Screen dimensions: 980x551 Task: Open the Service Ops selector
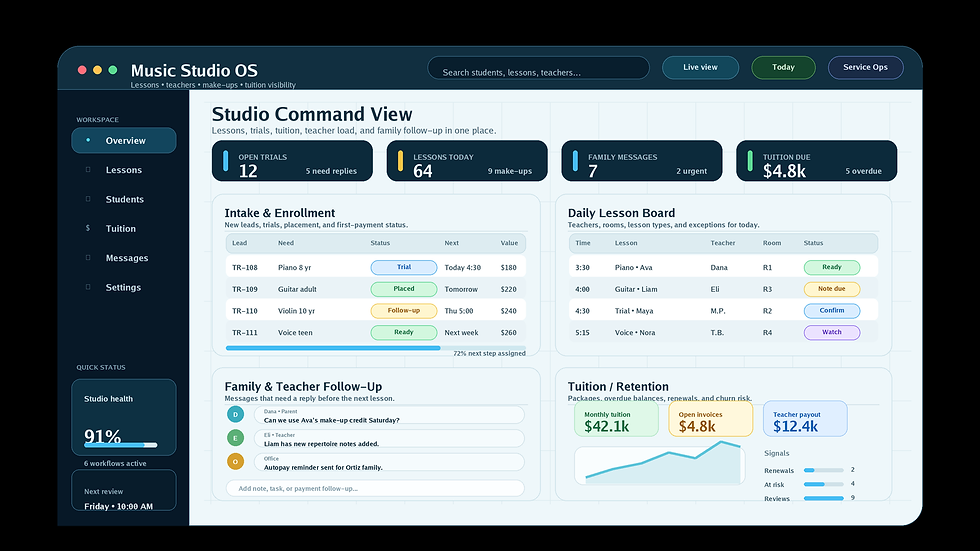pos(865,67)
